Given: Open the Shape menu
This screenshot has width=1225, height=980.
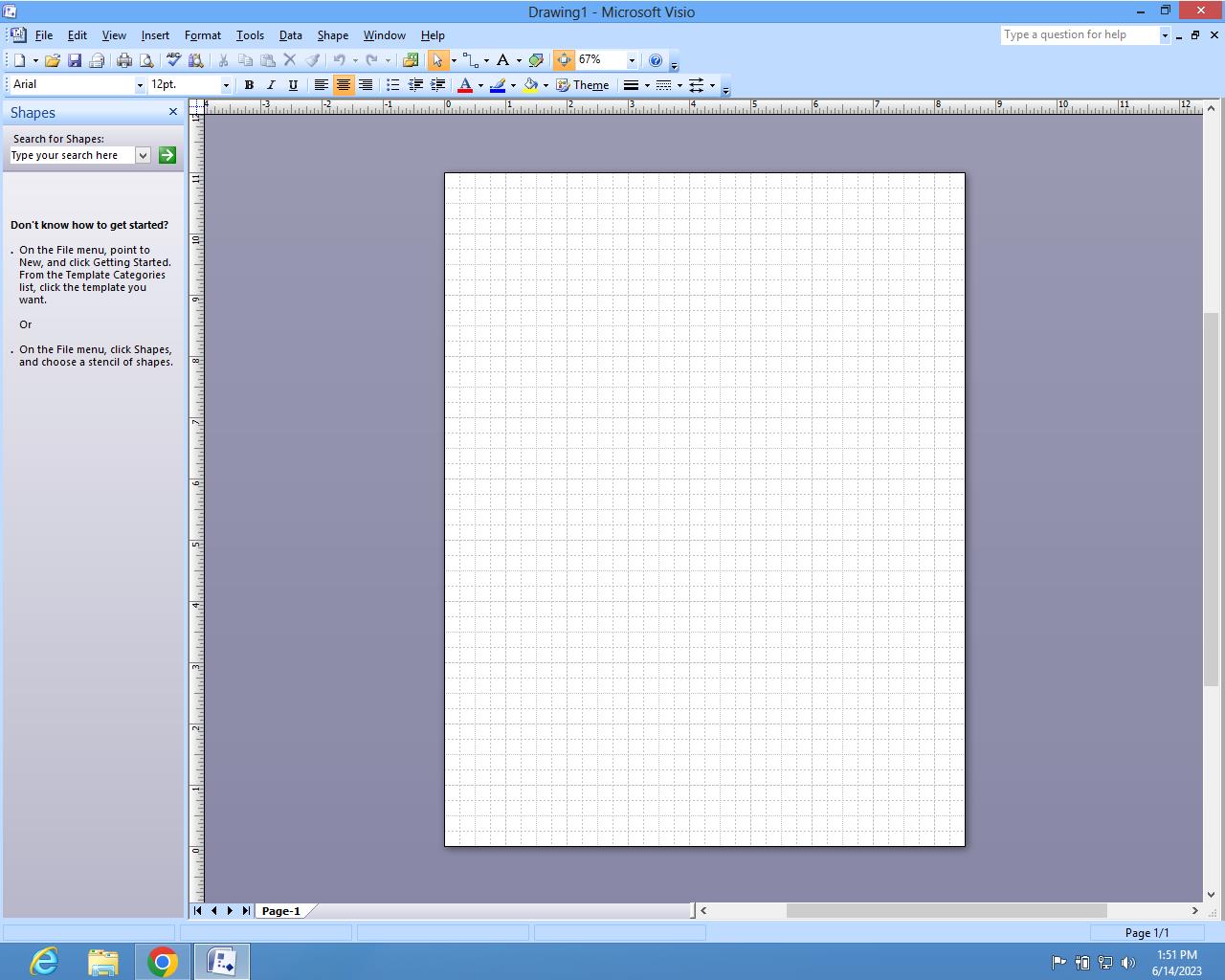Looking at the screenshot, I should pos(332,35).
